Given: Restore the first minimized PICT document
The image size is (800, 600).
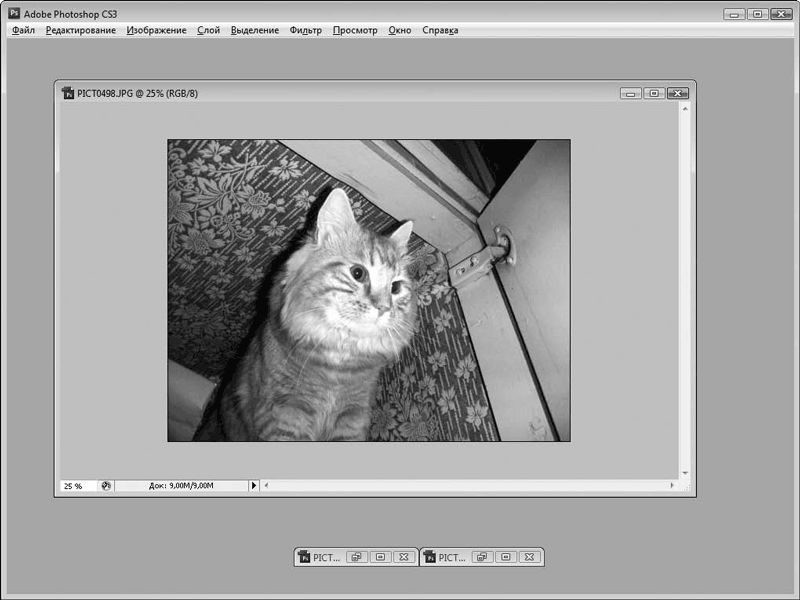Looking at the screenshot, I should point(356,557).
